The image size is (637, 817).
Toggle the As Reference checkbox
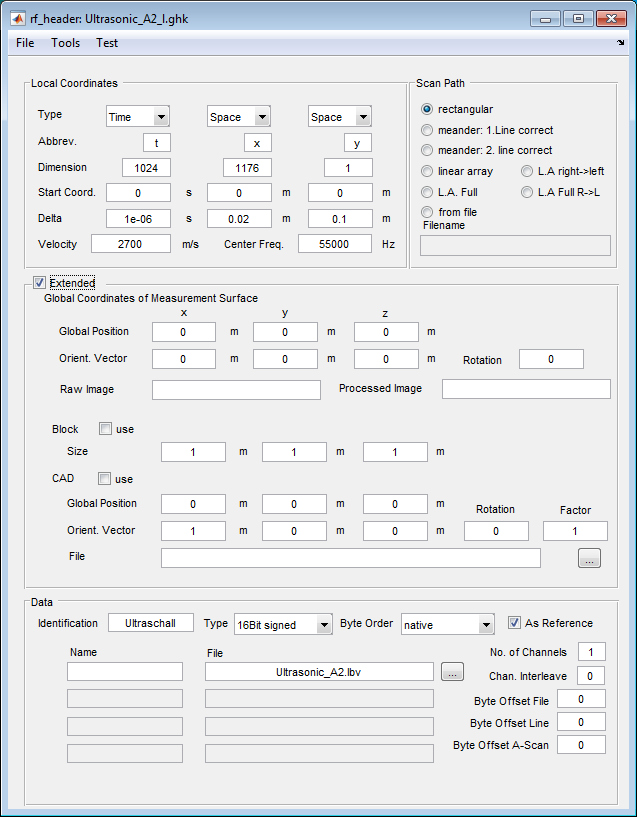coord(514,623)
